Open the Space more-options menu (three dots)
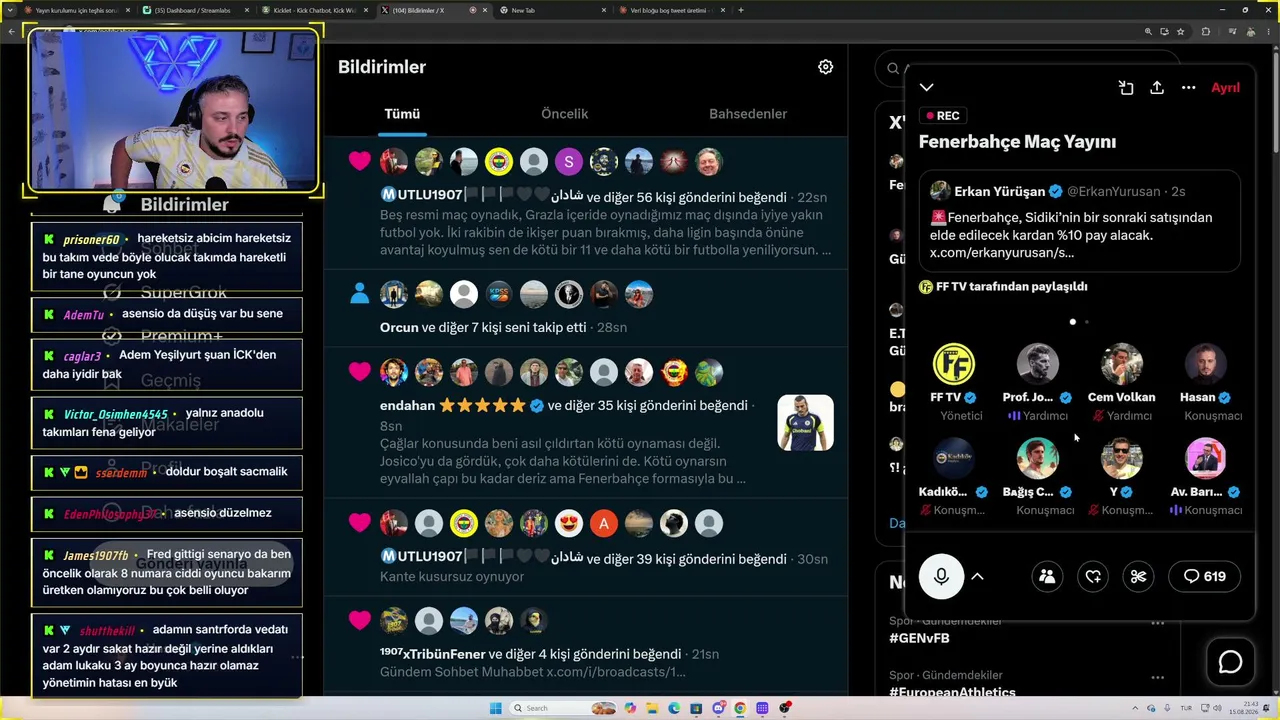The height and width of the screenshot is (720, 1280). click(x=1188, y=88)
